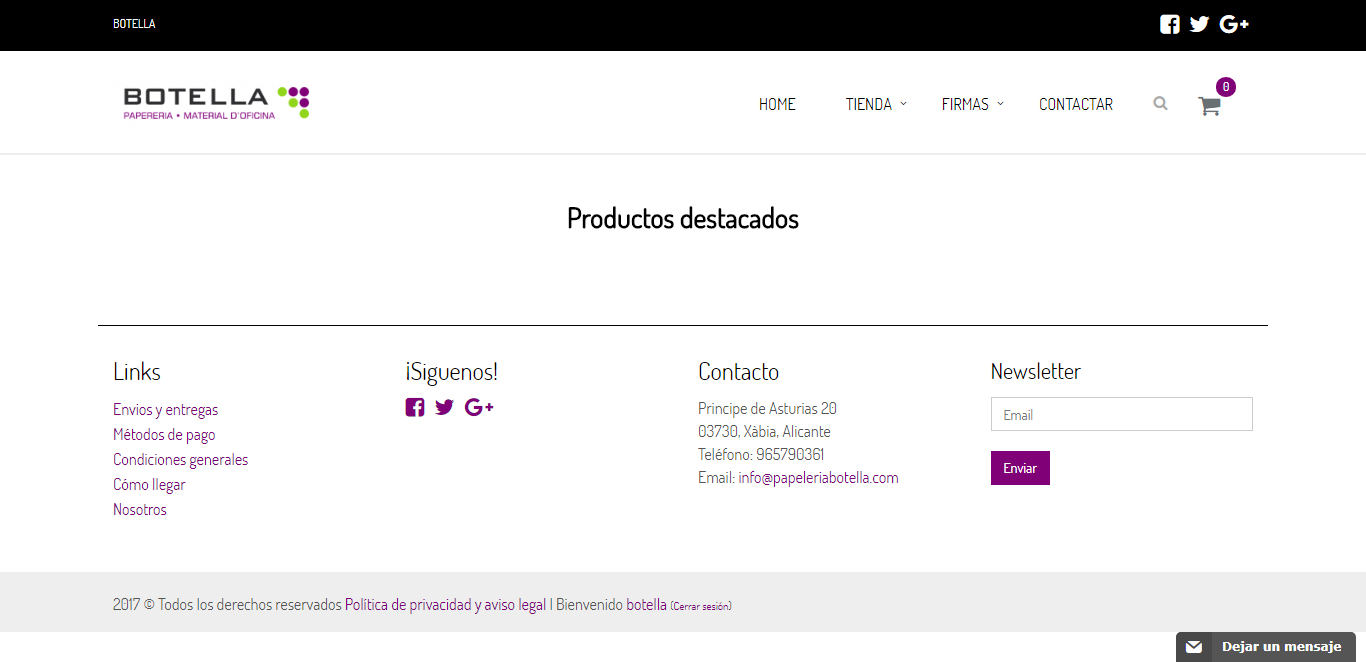Click envelope icon in message widget
The width and height of the screenshot is (1366, 662).
tap(1193, 647)
